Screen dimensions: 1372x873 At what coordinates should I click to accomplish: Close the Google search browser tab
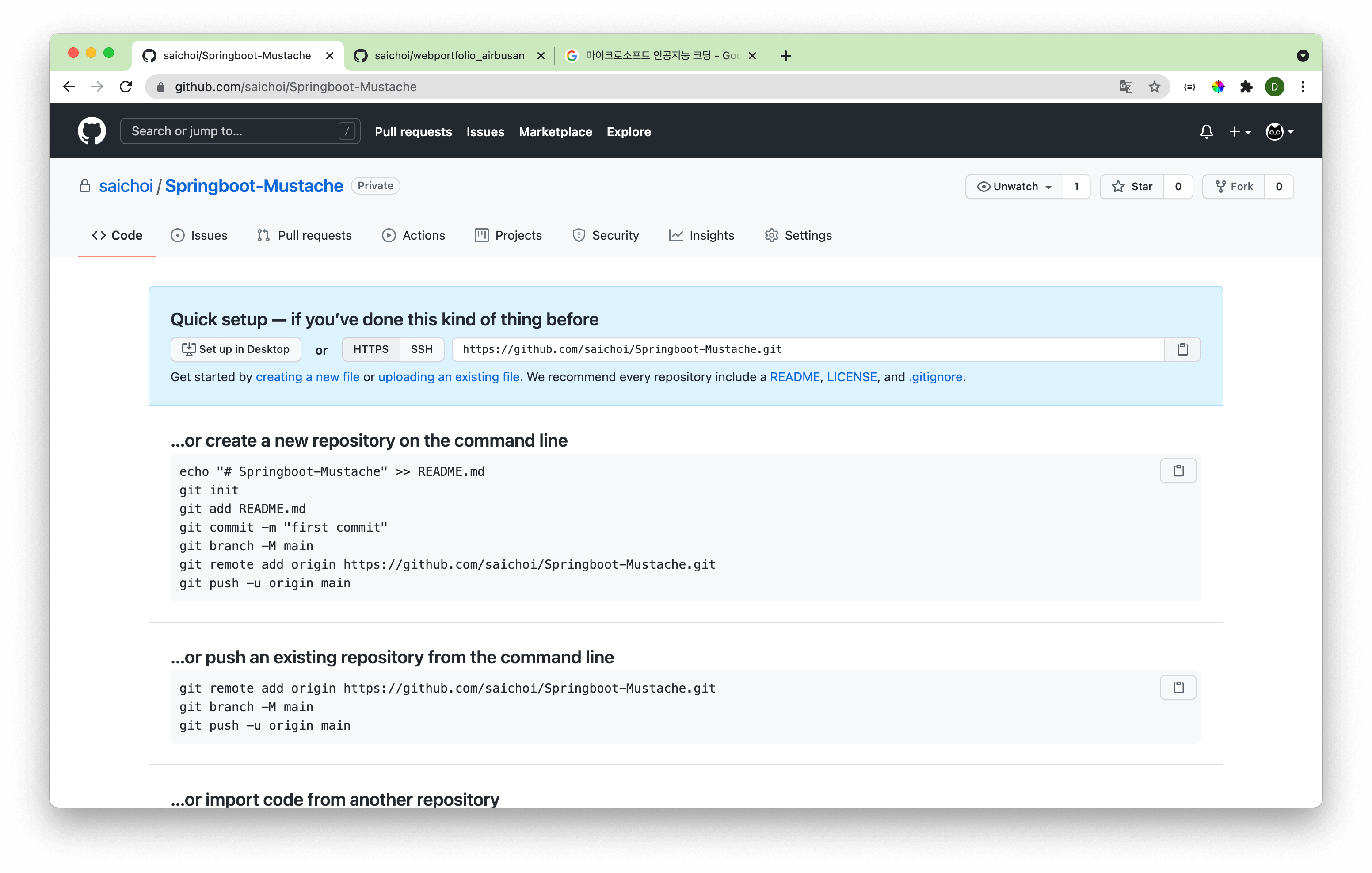(x=752, y=55)
